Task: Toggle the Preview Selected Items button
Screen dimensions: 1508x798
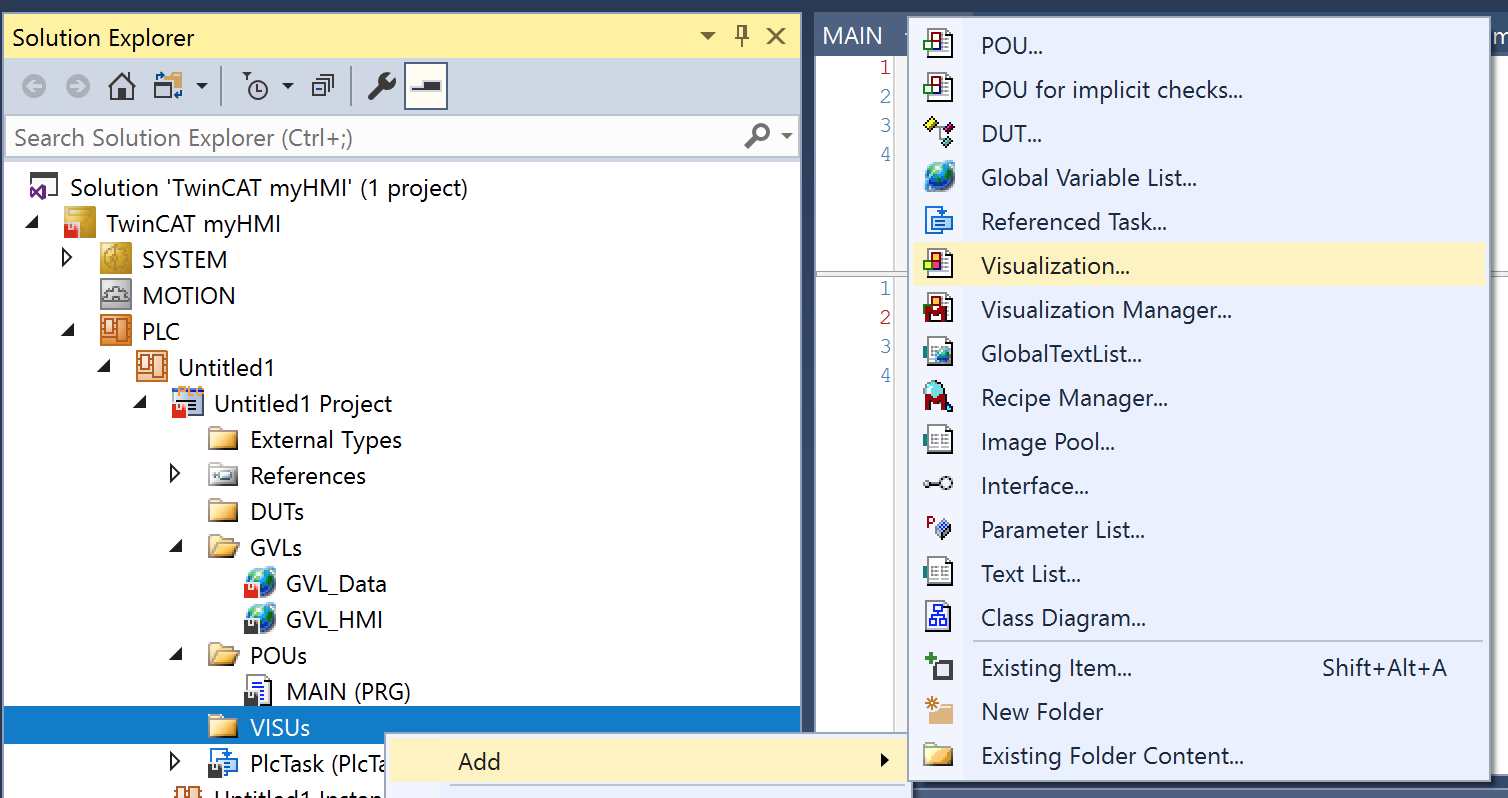Action: [426, 87]
